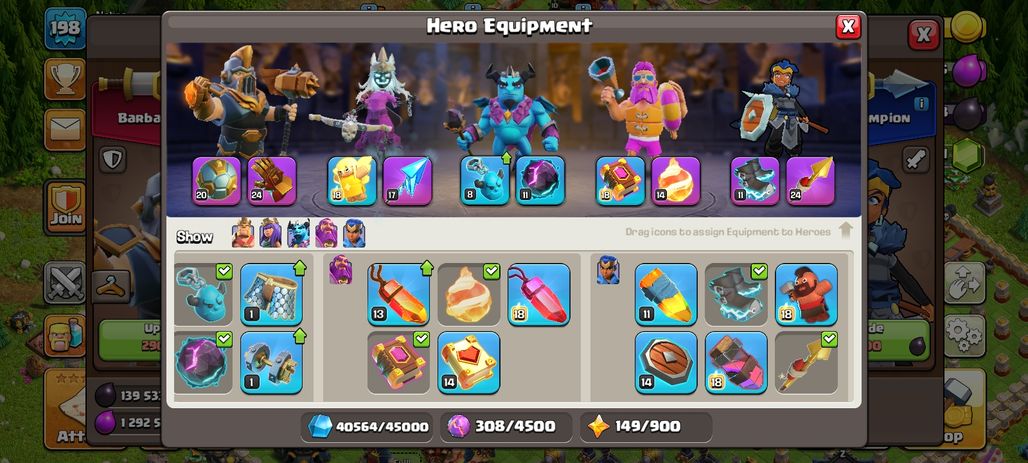Close the Hero Equipment window
This screenshot has height=463, width=1028.
[848, 26]
